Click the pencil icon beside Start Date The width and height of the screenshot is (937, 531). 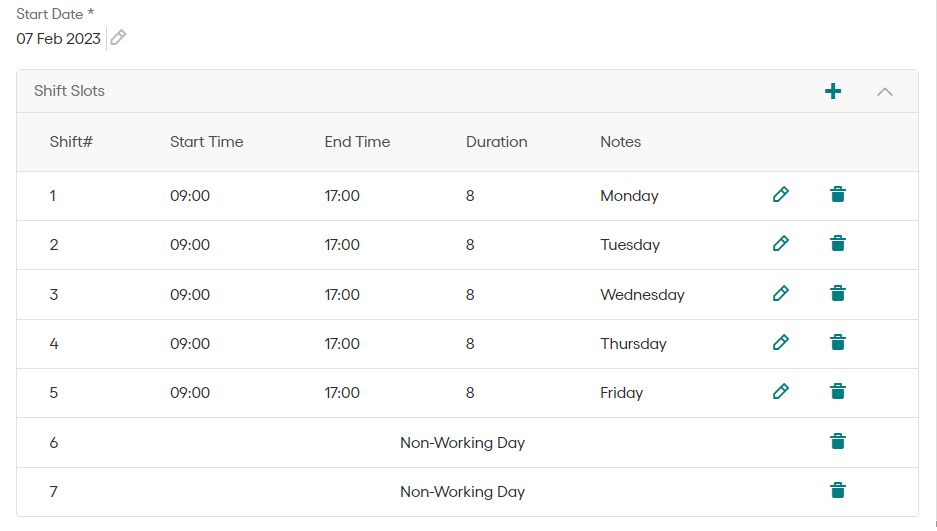[118, 38]
